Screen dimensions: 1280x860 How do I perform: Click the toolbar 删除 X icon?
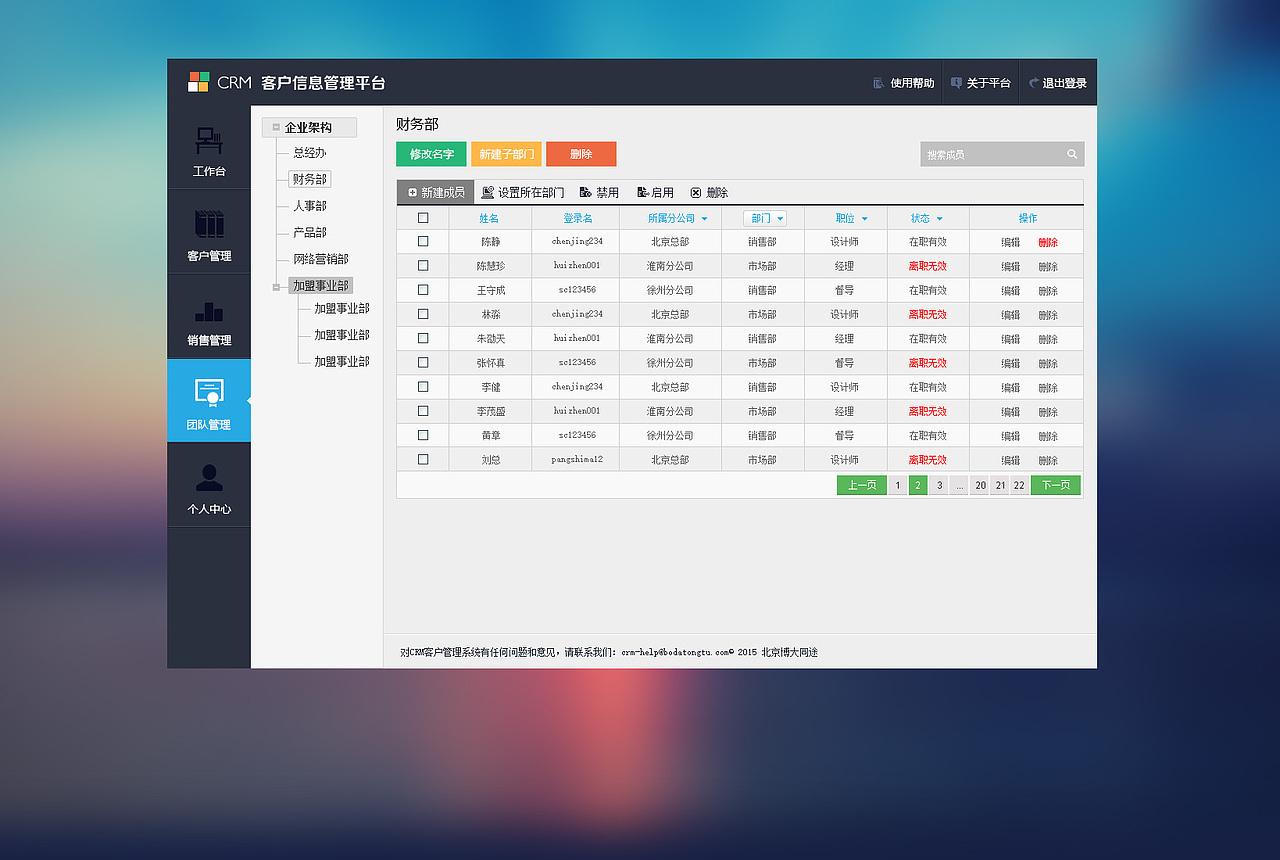tap(696, 192)
